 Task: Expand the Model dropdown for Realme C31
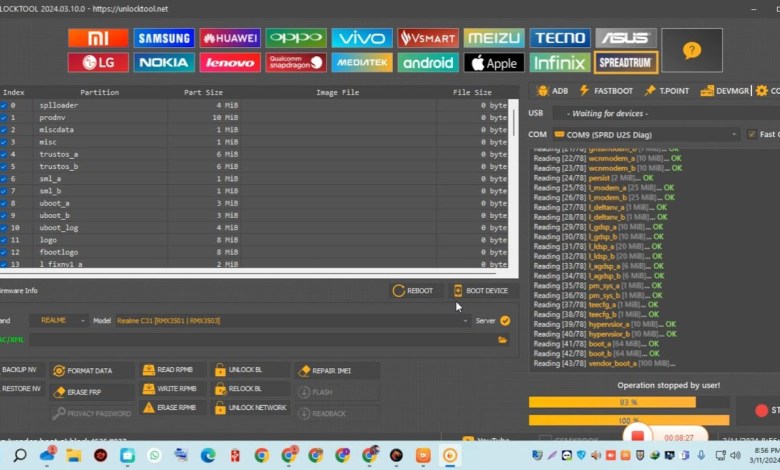coord(292,321)
